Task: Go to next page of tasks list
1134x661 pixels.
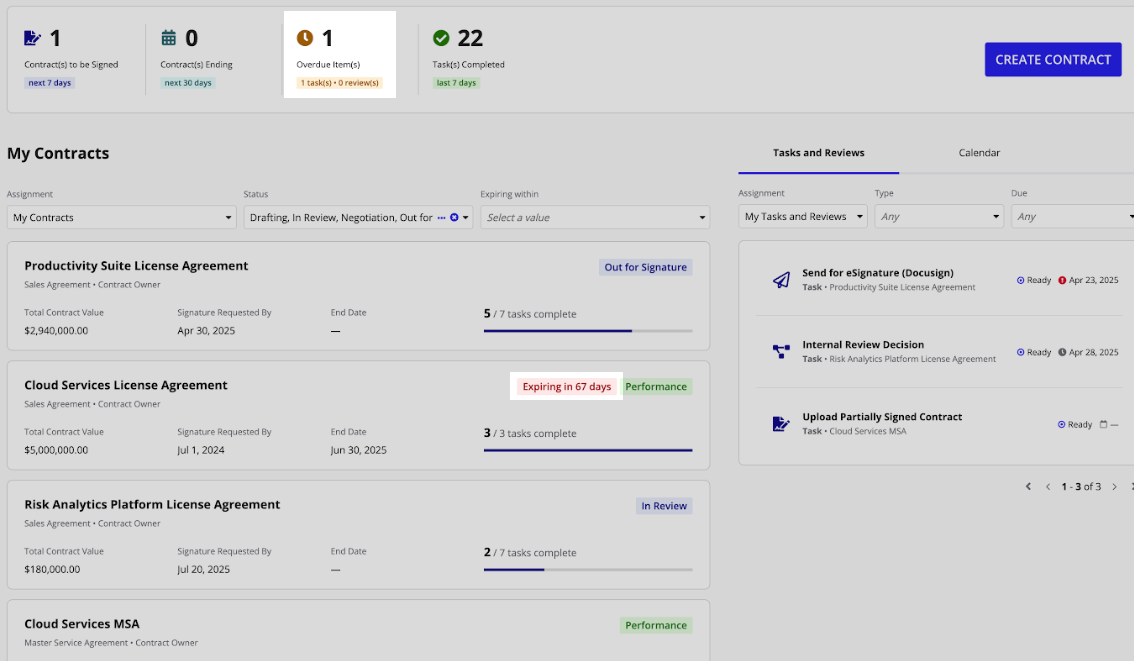Action: click(x=1114, y=487)
